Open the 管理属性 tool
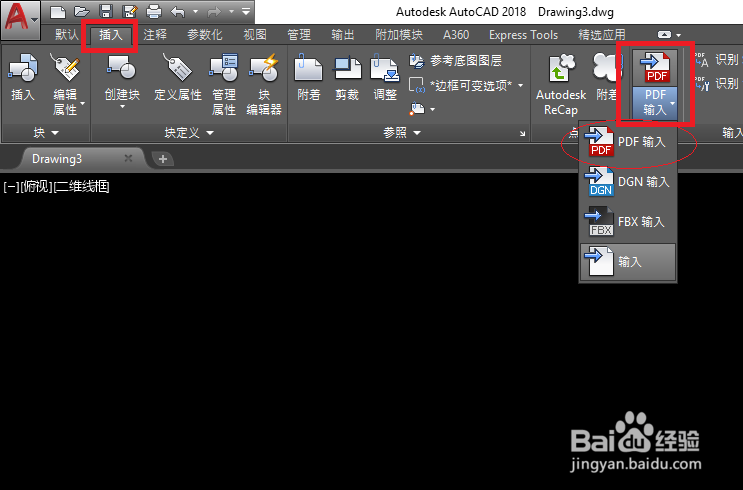 [224, 84]
